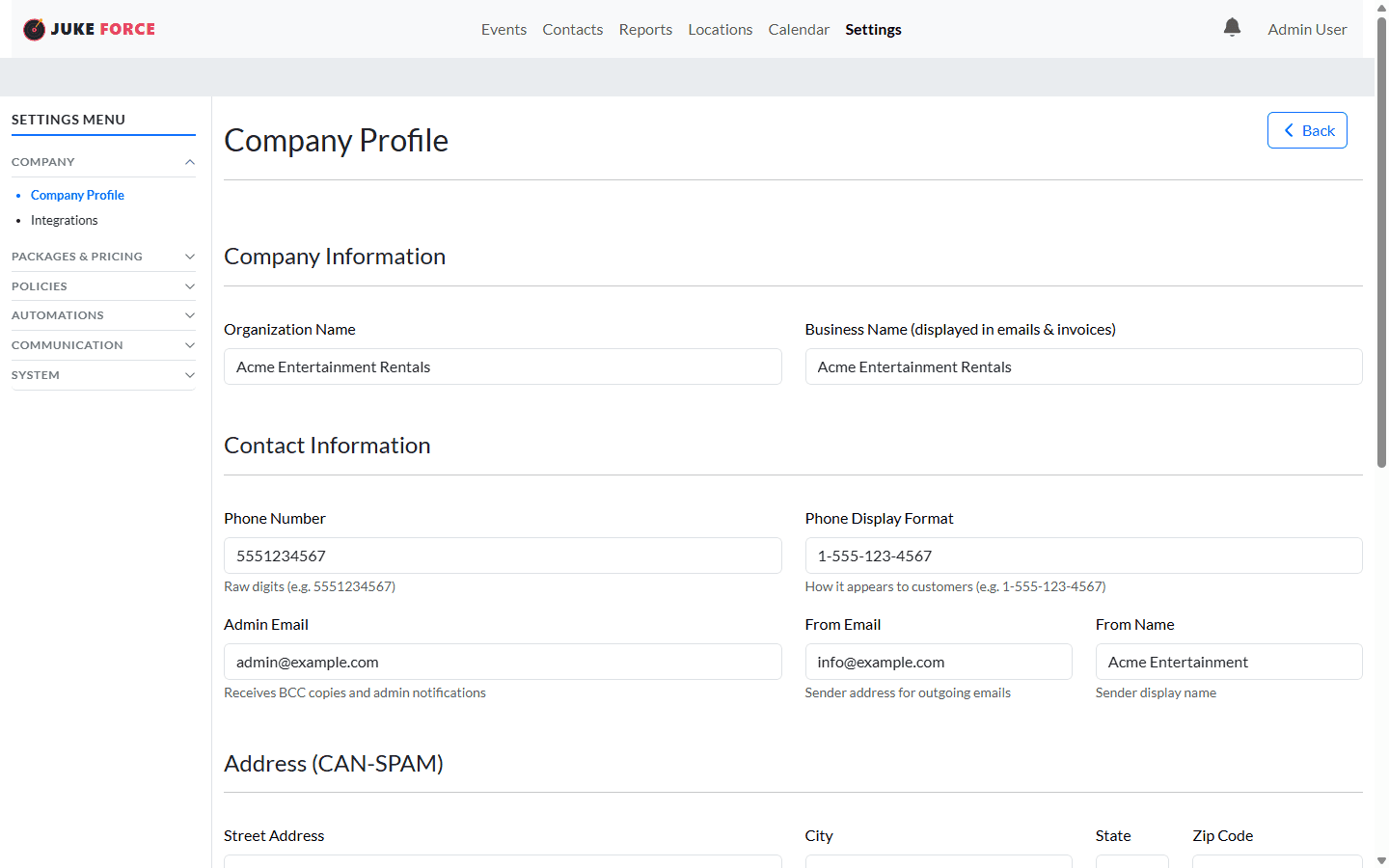The image size is (1389, 868).
Task: Open the Admin User account menu
Action: tap(1306, 30)
